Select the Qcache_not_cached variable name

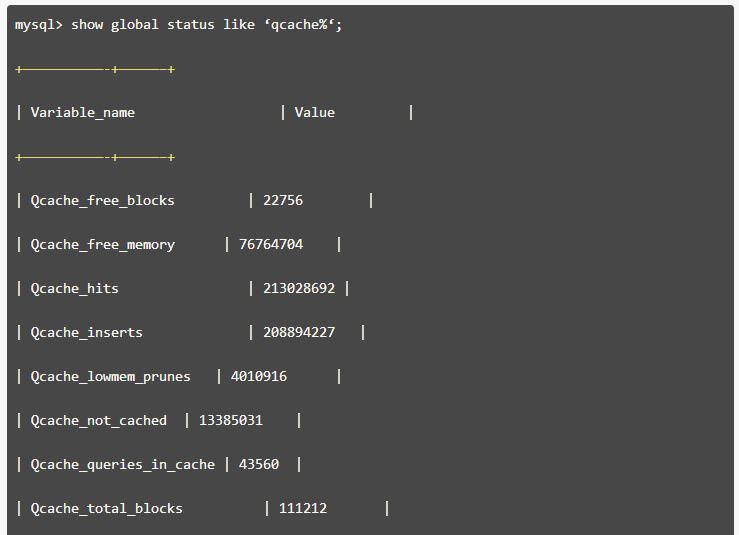click(98, 420)
